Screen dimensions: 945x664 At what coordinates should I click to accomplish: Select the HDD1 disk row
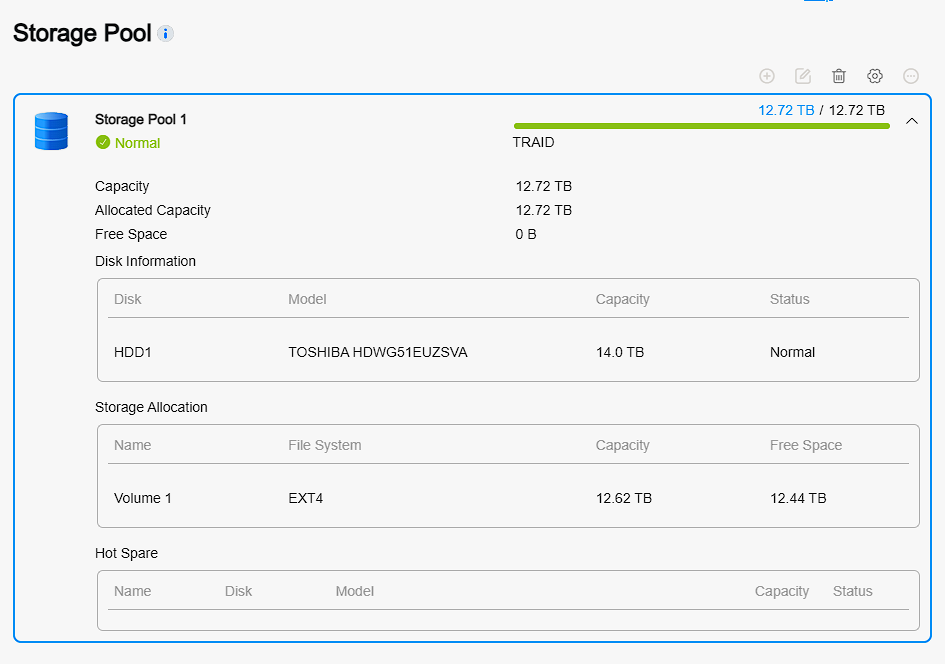pos(508,352)
